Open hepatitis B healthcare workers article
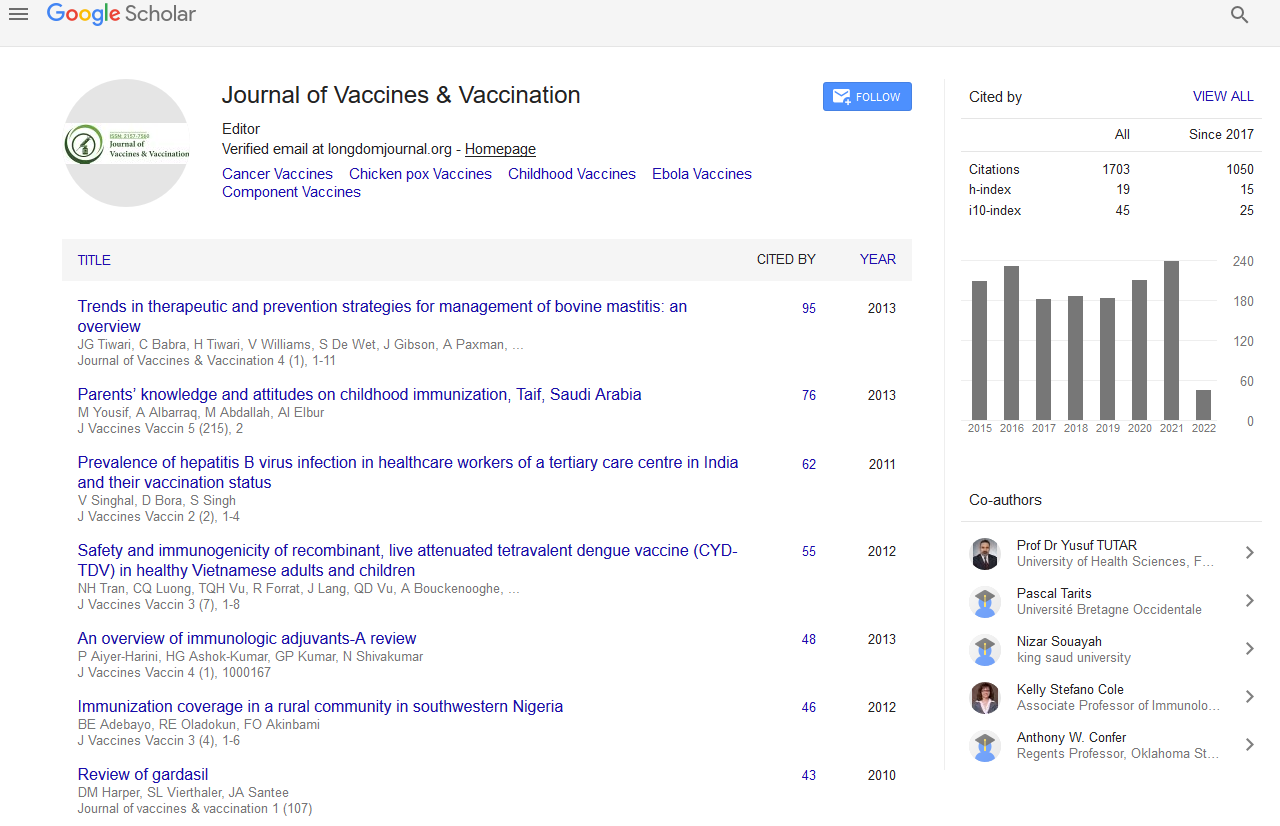 (408, 472)
